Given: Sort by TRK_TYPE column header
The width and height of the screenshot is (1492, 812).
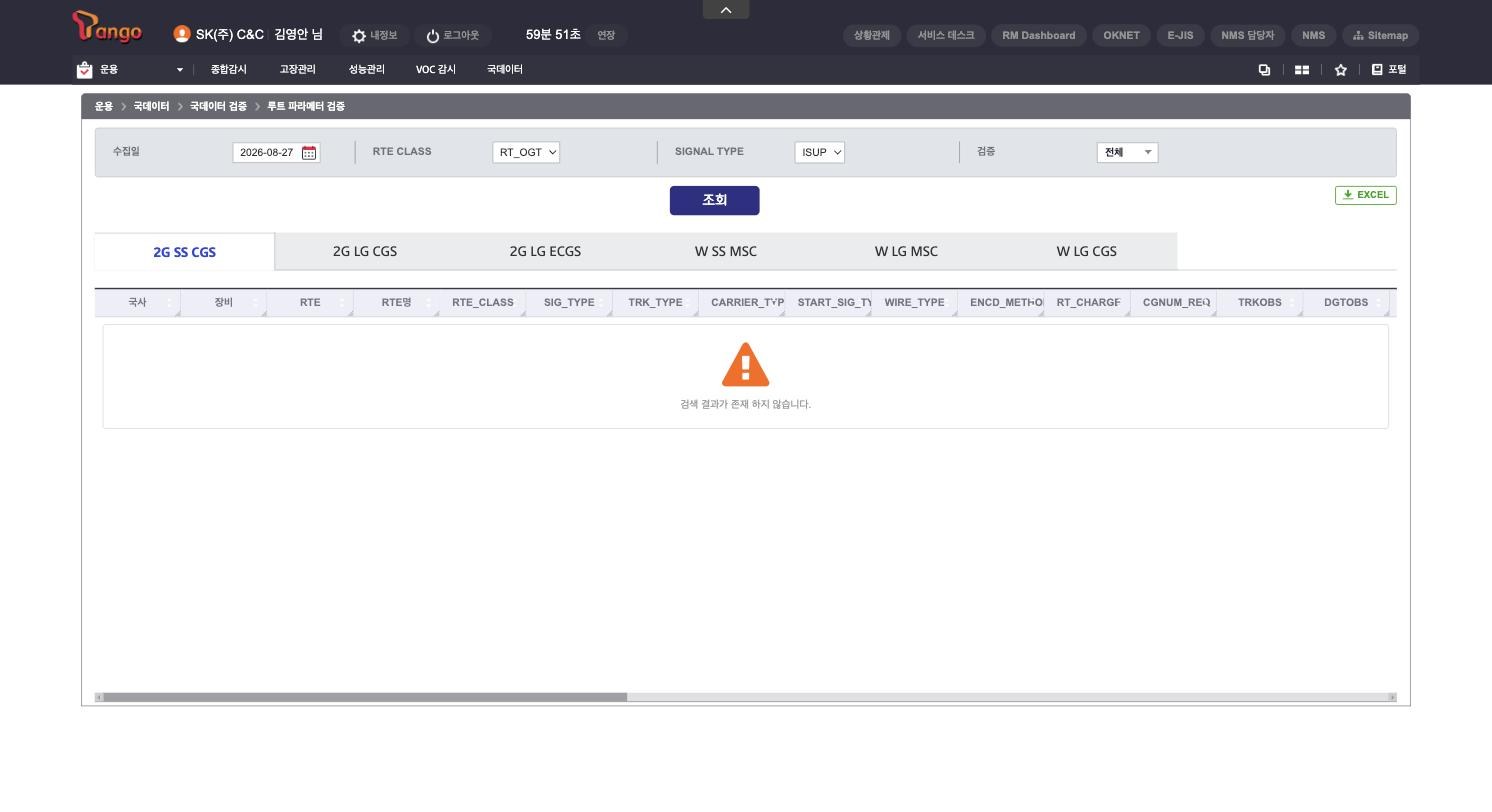Looking at the screenshot, I should pos(655,302).
